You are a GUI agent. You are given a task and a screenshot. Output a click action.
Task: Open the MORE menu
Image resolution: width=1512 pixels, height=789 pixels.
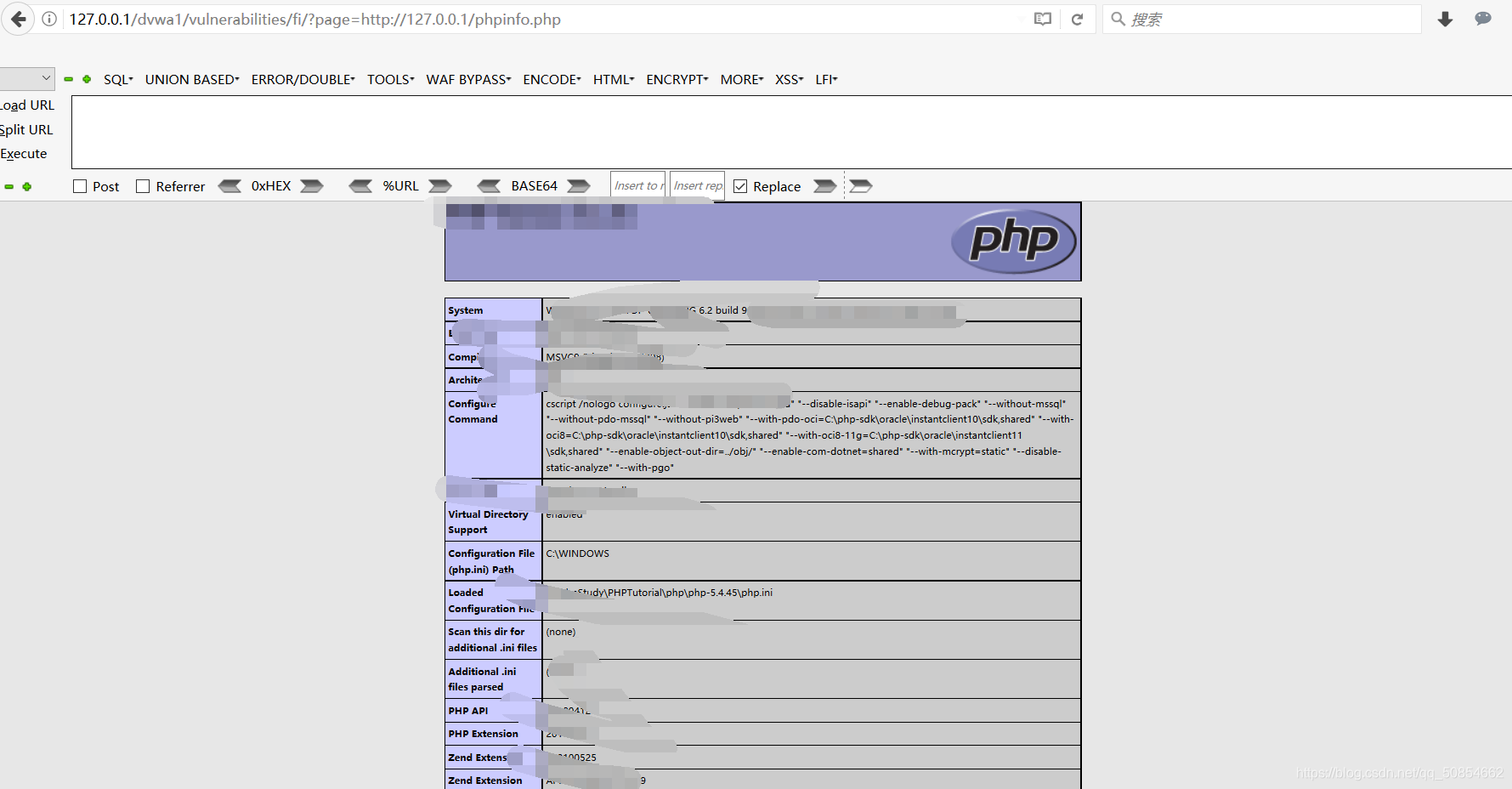(x=742, y=79)
